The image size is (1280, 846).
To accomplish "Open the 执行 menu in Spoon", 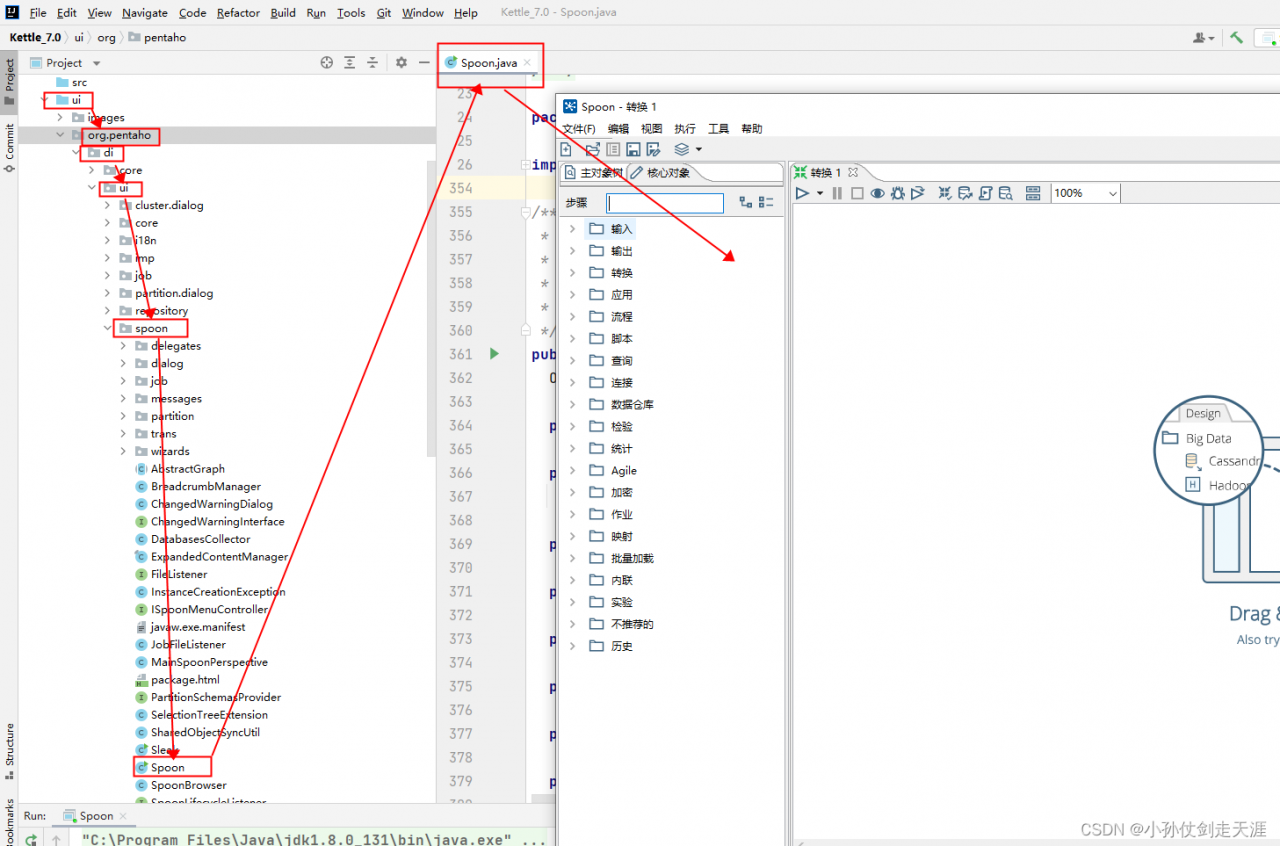I will 685,129.
